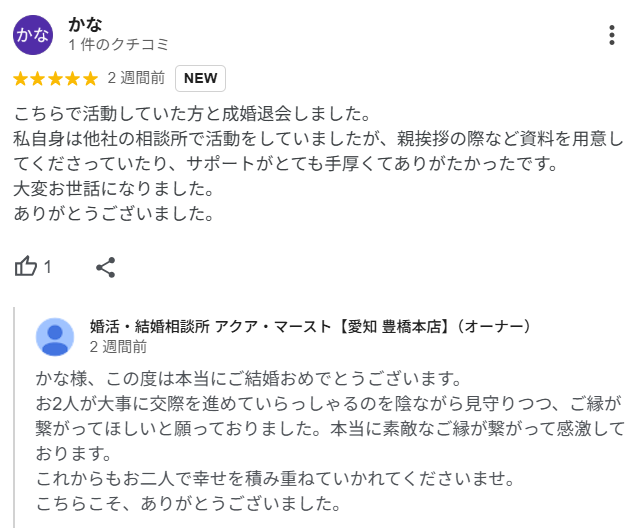This screenshot has height=528, width=628.
Task: Click the fifth yellow star
Action: pos(90,79)
